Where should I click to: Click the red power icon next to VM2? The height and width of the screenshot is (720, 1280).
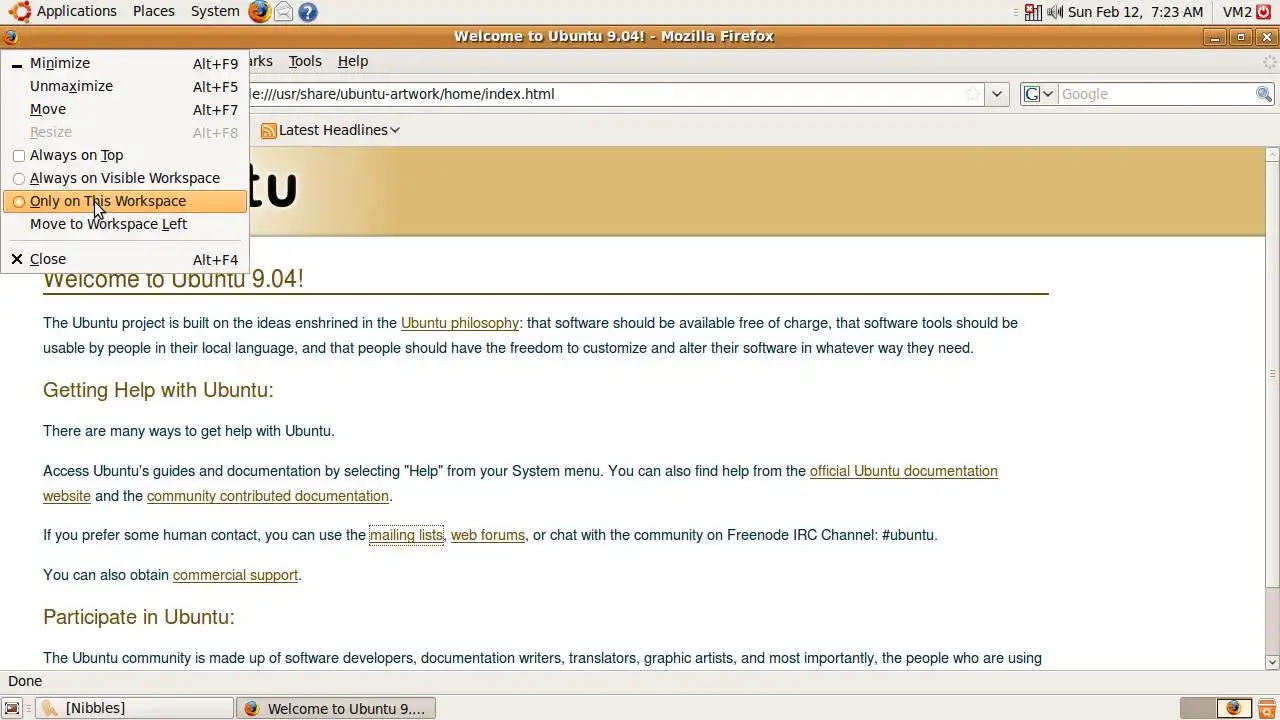[x=1265, y=12]
